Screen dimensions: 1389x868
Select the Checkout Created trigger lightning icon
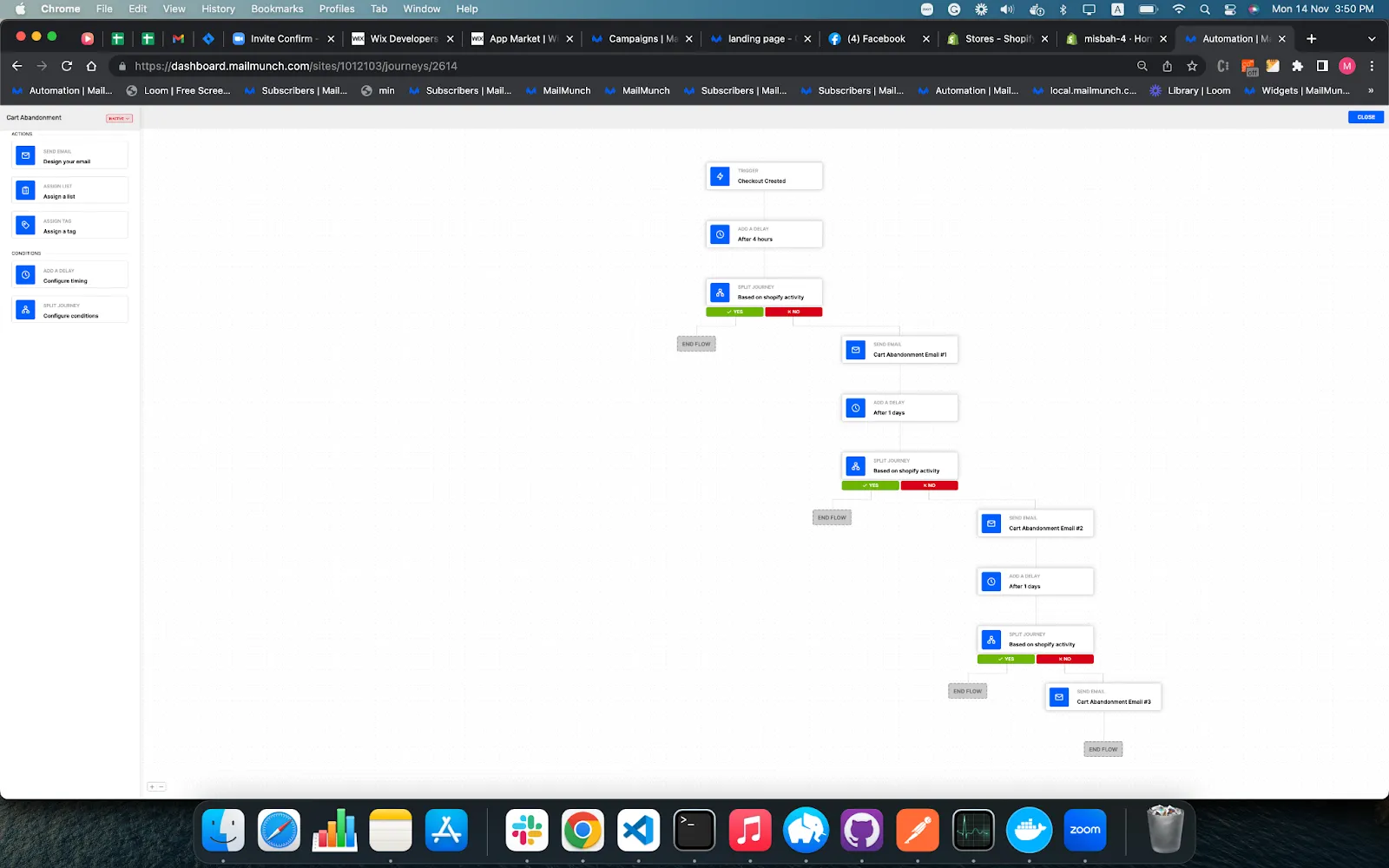tap(720, 176)
